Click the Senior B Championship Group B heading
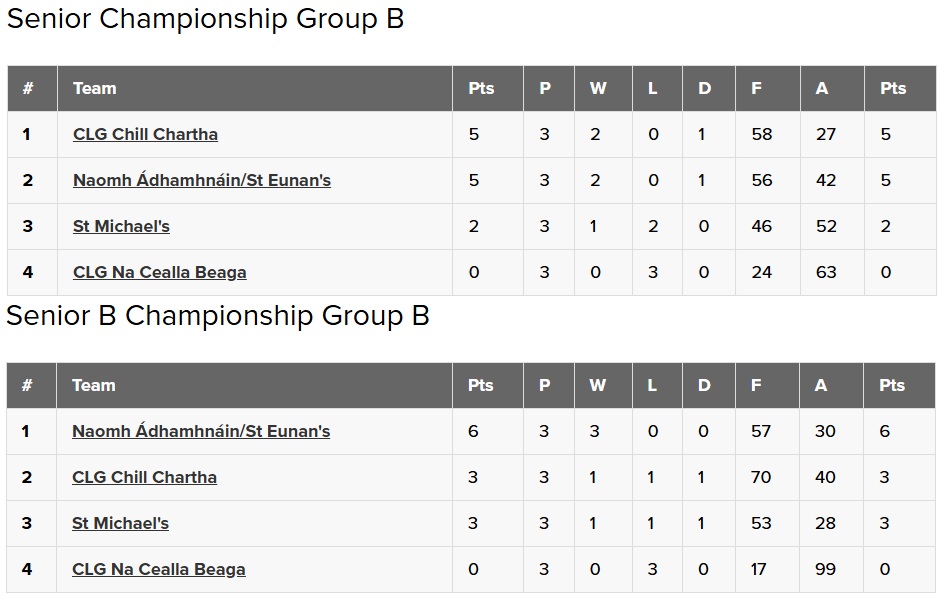 218,315
